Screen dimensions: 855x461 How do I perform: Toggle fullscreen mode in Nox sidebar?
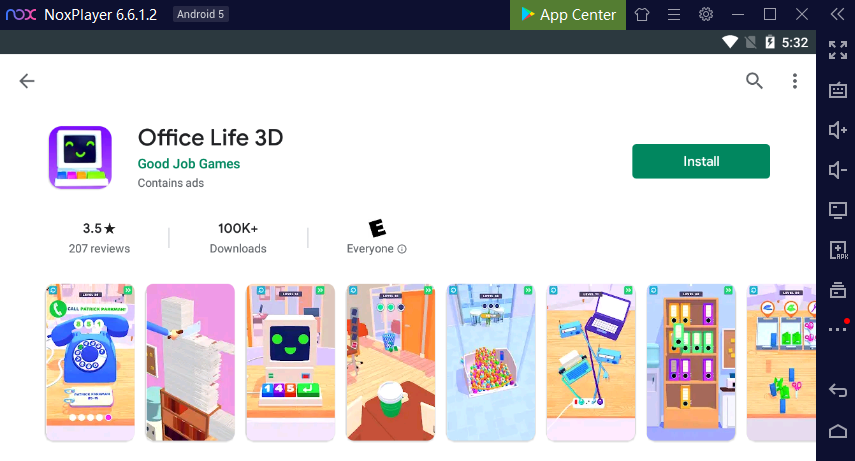point(838,50)
